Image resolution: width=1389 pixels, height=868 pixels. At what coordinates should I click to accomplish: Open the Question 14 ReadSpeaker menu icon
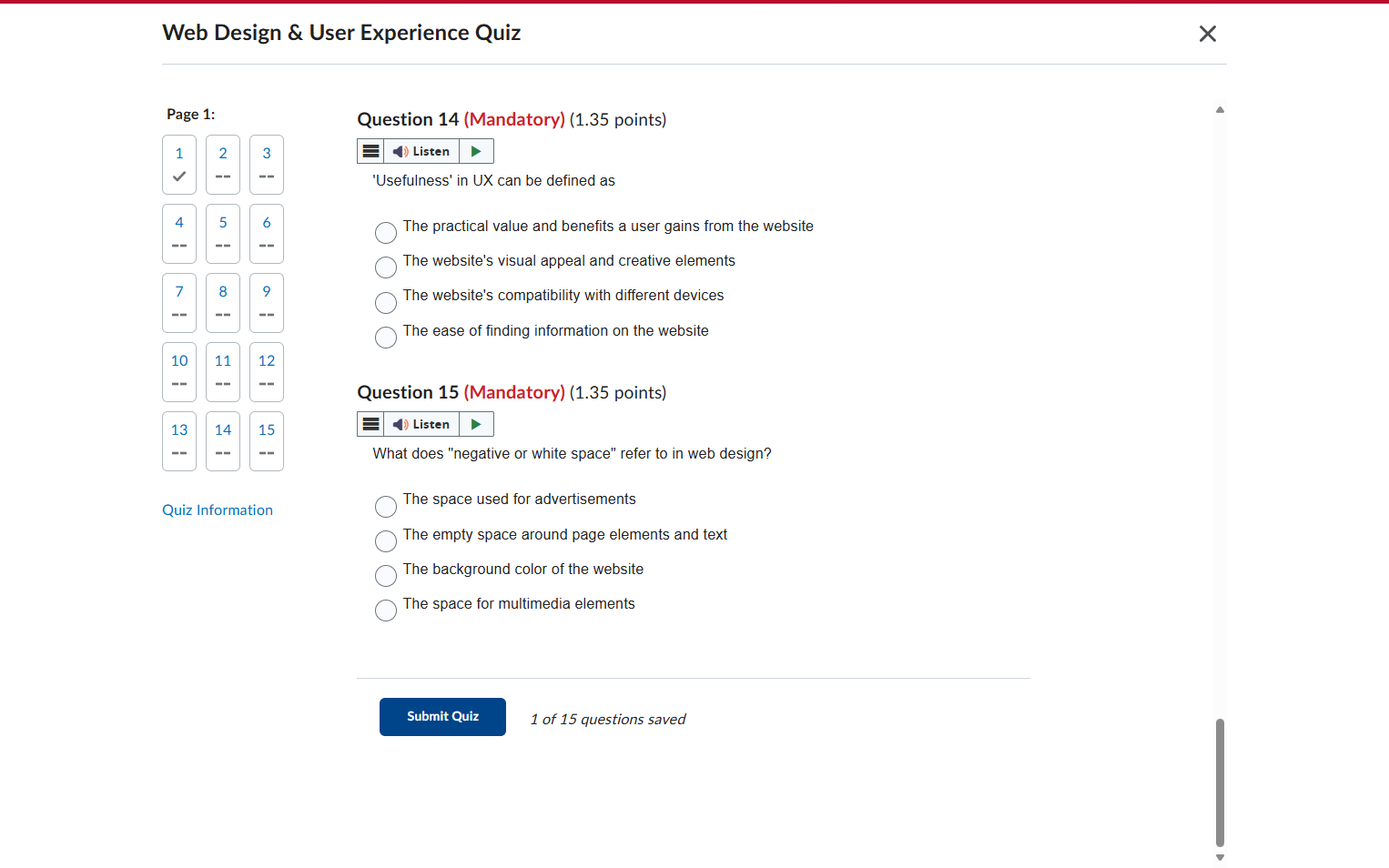tap(370, 151)
